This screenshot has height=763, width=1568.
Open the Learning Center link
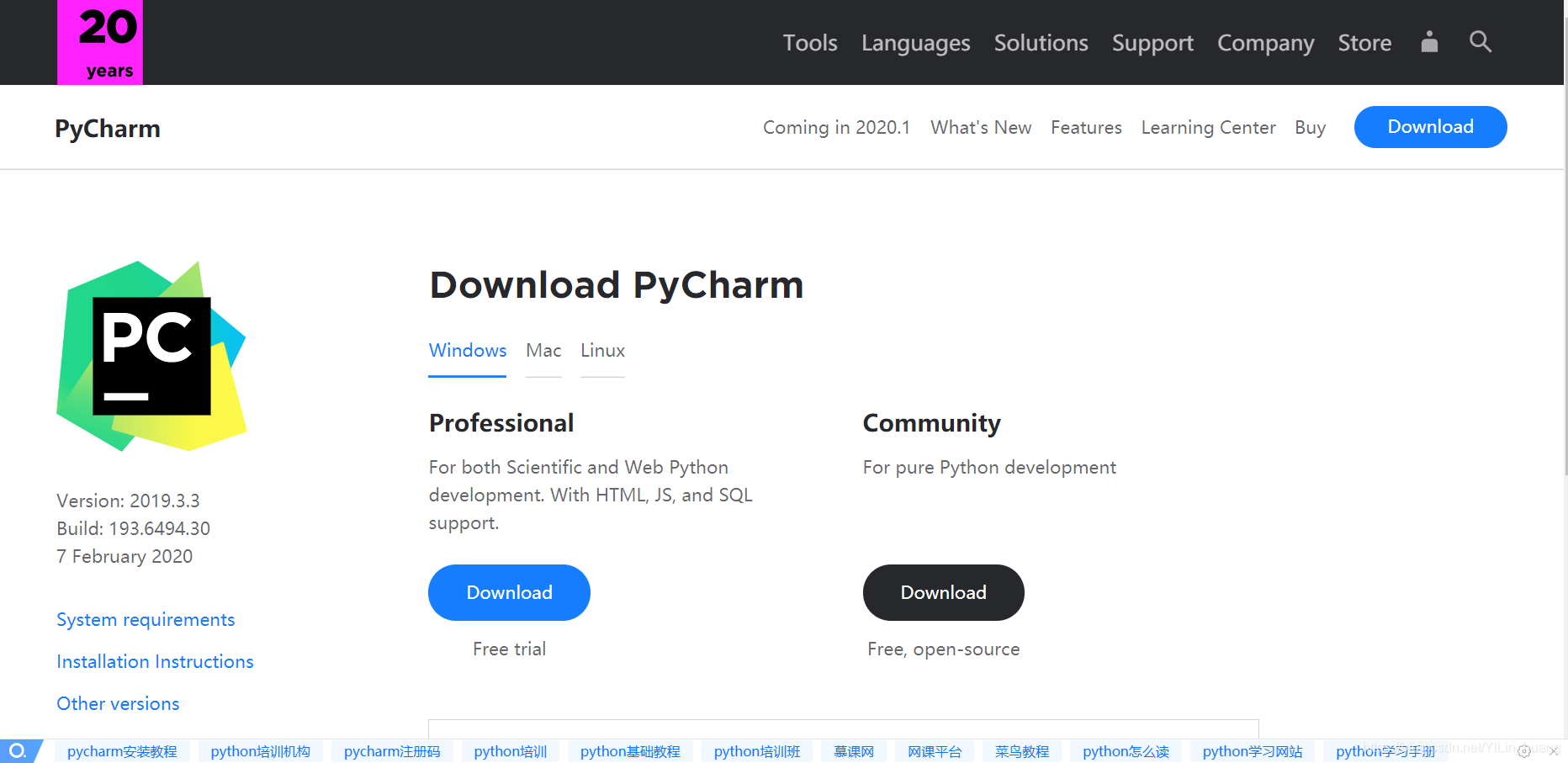click(x=1208, y=127)
